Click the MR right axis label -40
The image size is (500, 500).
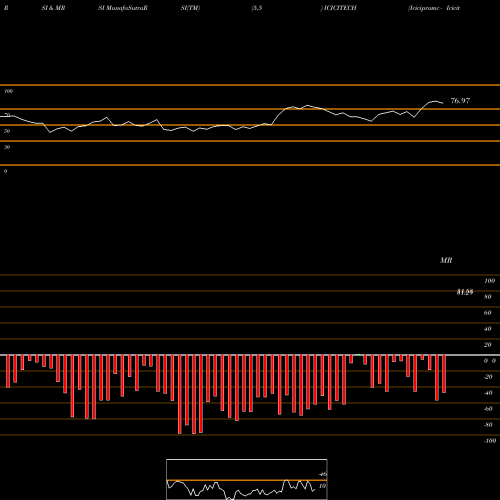tap(488, 393)
